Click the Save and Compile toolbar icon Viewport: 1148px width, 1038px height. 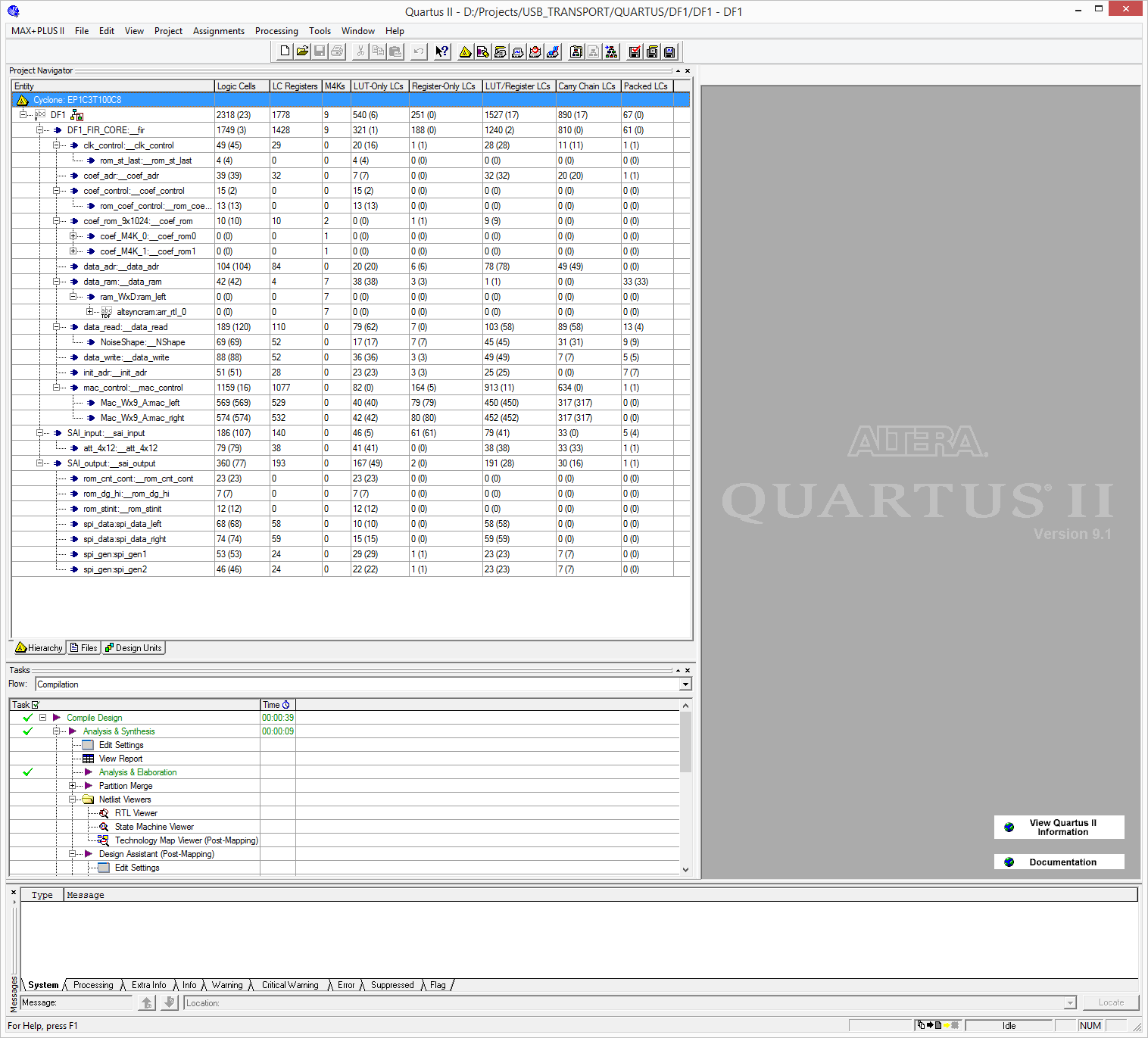click(x=652, y=51)
